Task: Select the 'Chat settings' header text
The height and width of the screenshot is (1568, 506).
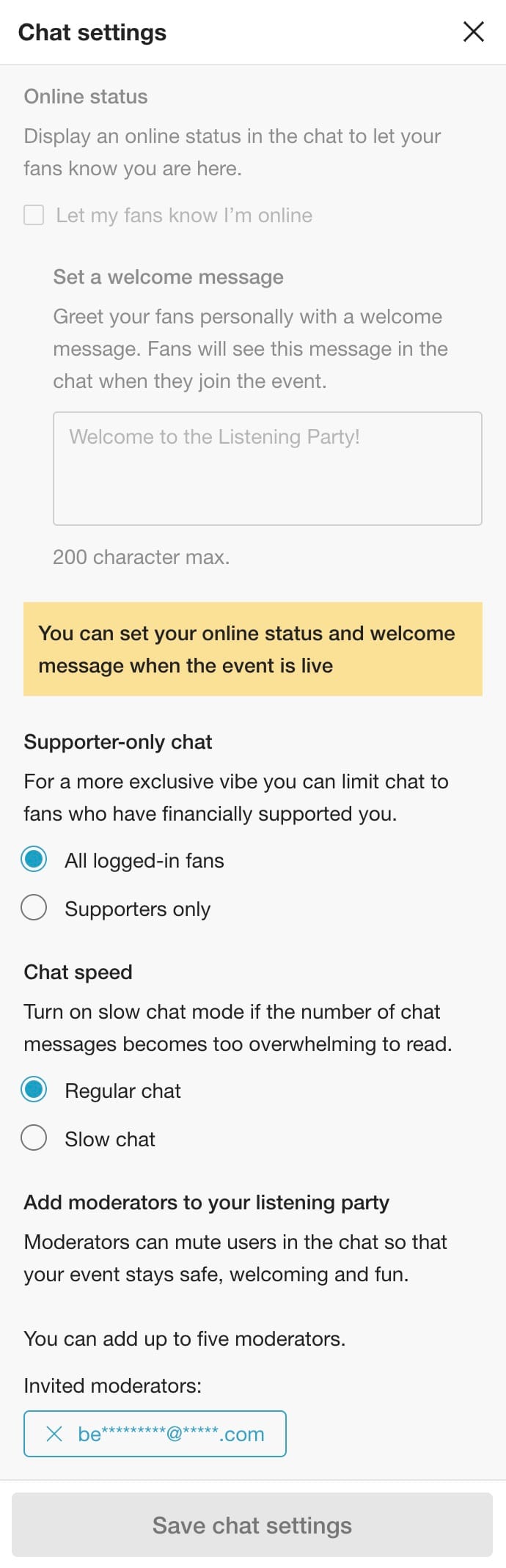Action: pyautogui.click(x=92, y=32)
